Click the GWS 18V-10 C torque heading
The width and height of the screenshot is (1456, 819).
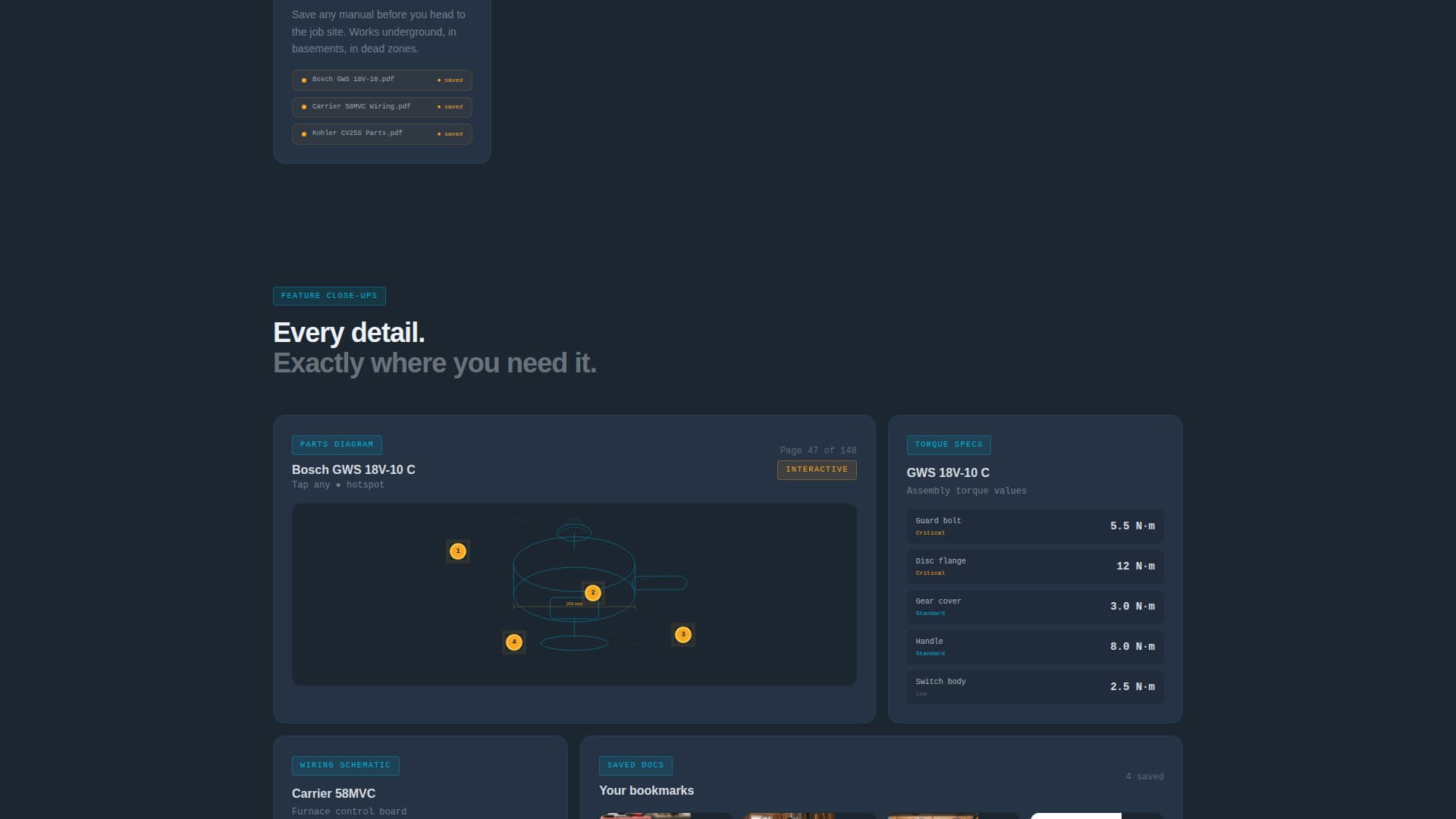coord(948,473)
